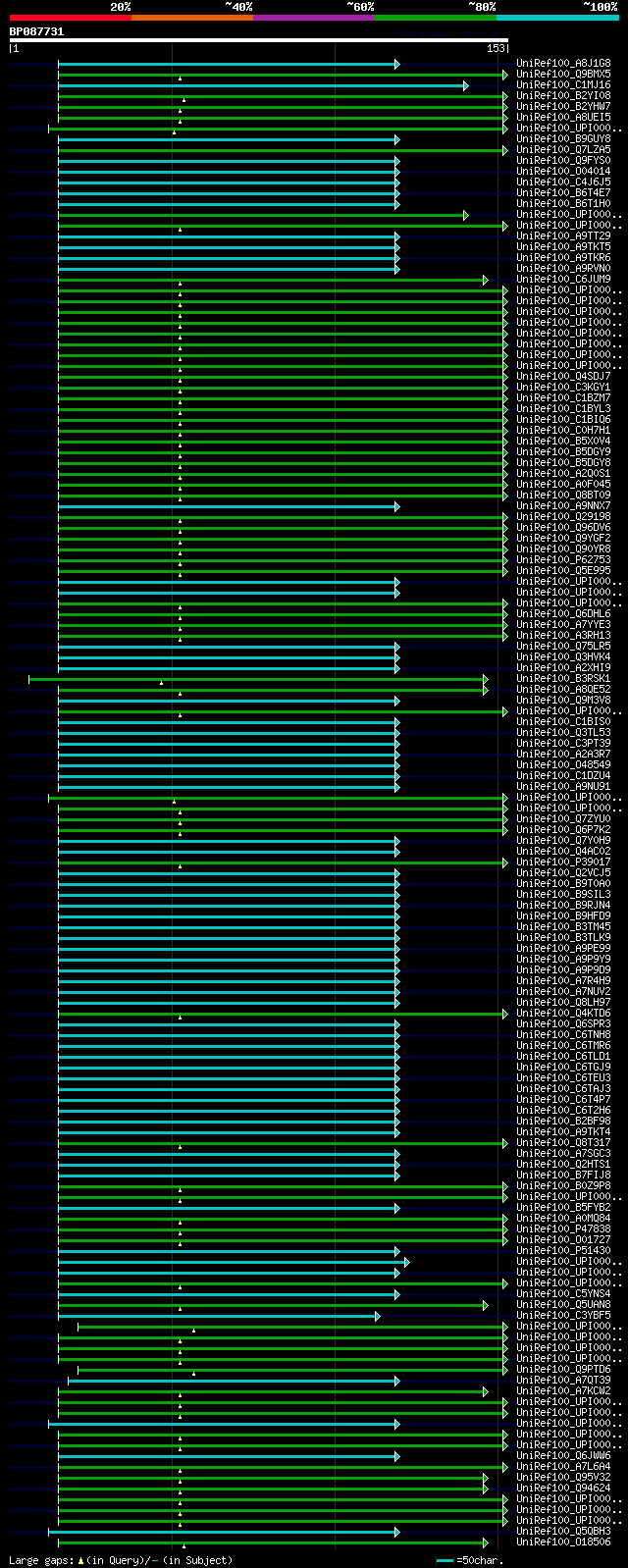Image resolution: width=628 pixels, height=1568 pixels.
Task: Click hit UniRef100_A2Q0S1
Action: tap(563, 474)
